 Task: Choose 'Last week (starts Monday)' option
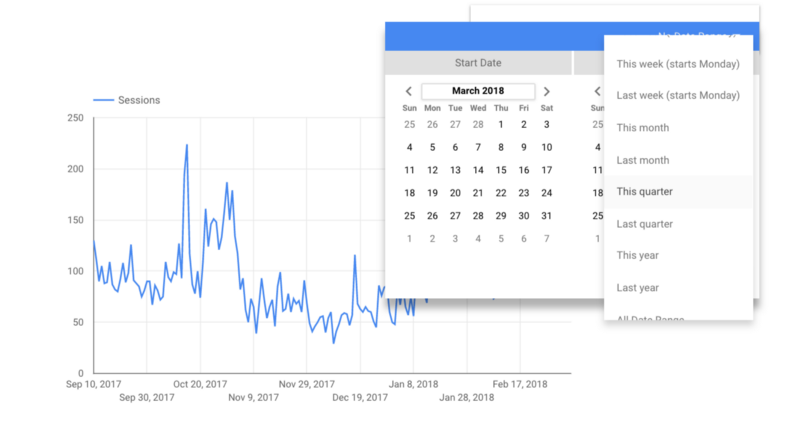(x=677, y=96)
